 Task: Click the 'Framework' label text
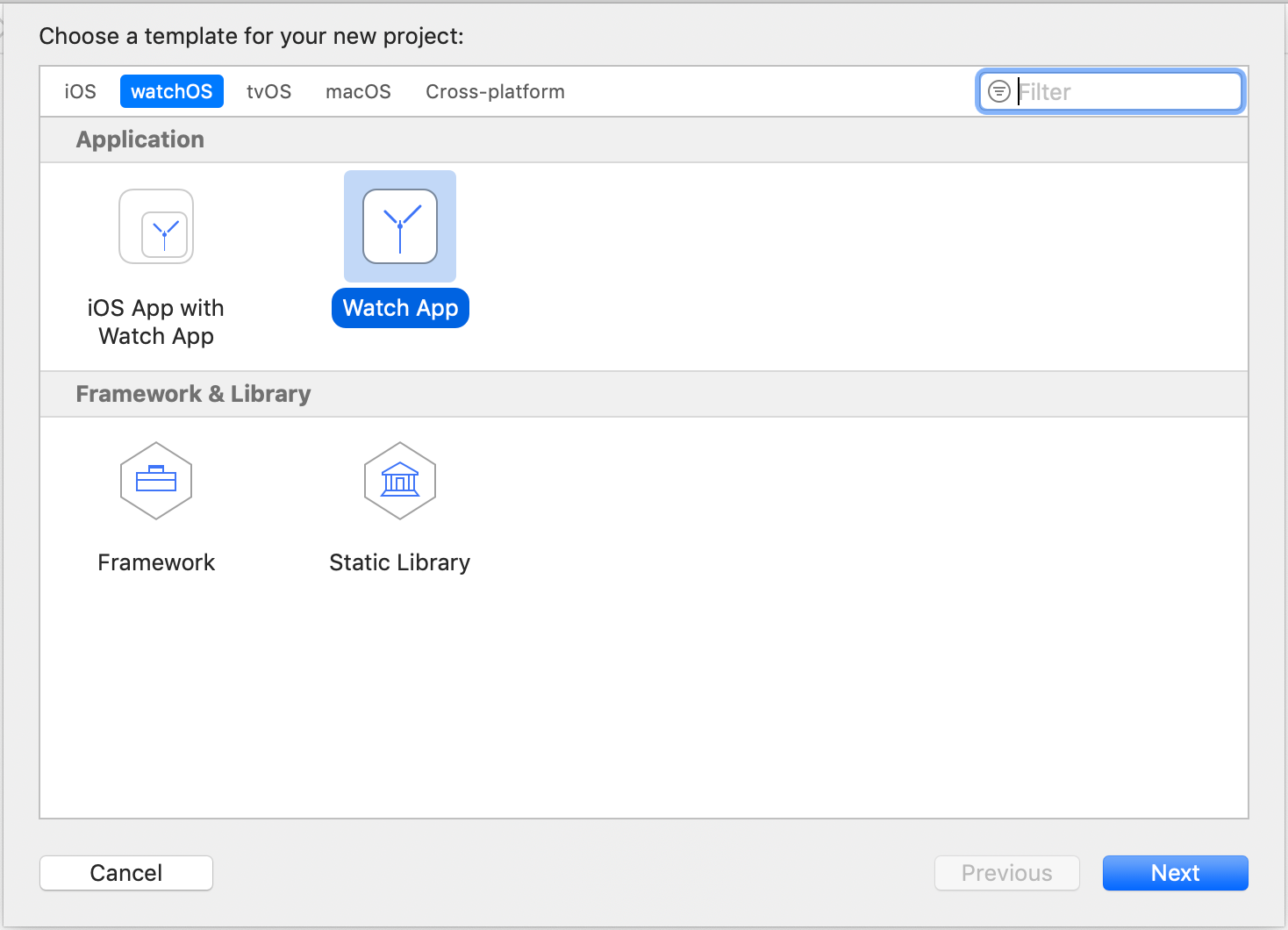point(156,562)
